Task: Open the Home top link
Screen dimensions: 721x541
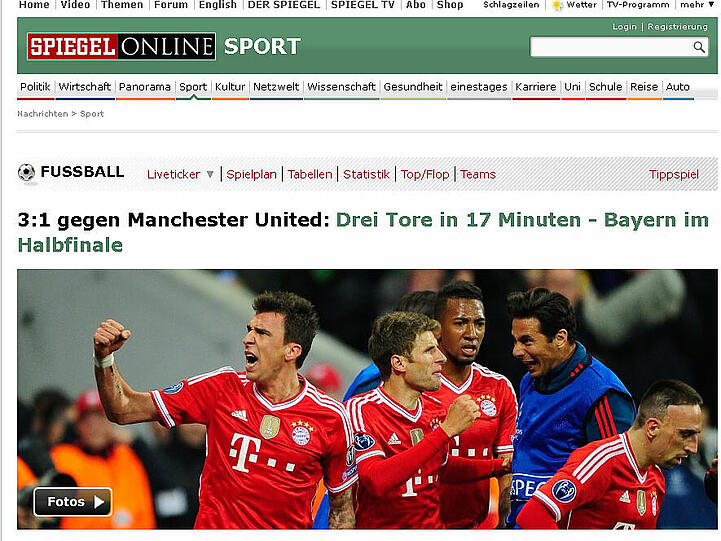Action: tap(34, 5)
